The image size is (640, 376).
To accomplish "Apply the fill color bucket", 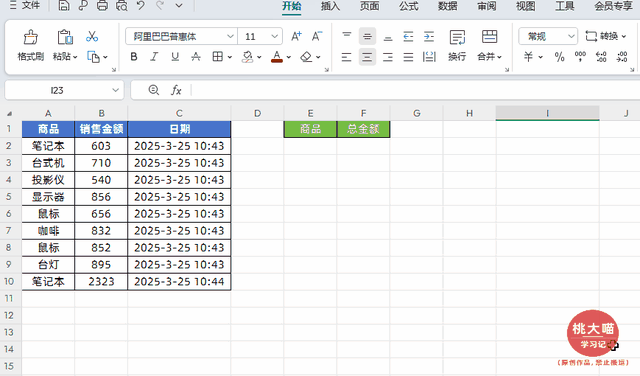I will 247,57.
